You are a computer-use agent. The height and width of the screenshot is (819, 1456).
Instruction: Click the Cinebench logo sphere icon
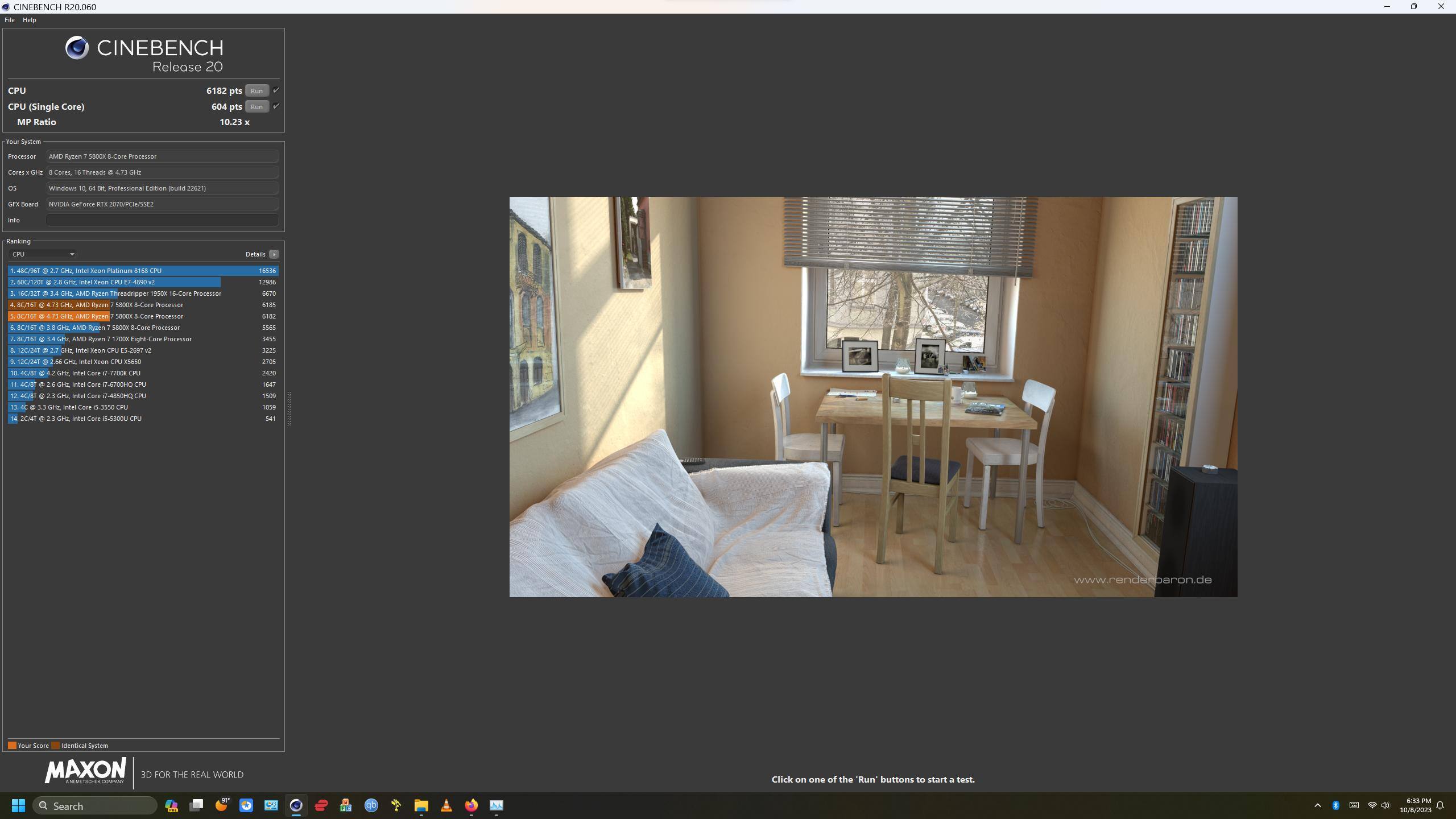pos(77,48)
